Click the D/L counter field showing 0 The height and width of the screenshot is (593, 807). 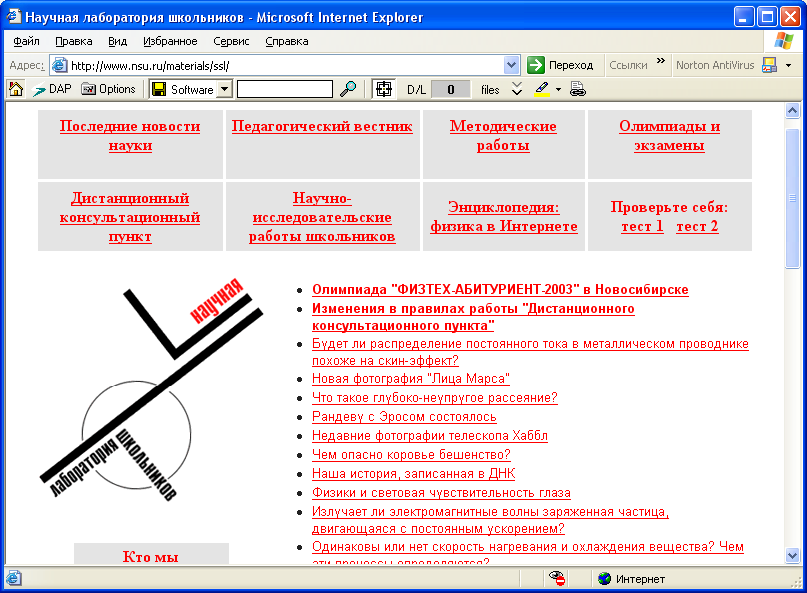pos(450,90)
